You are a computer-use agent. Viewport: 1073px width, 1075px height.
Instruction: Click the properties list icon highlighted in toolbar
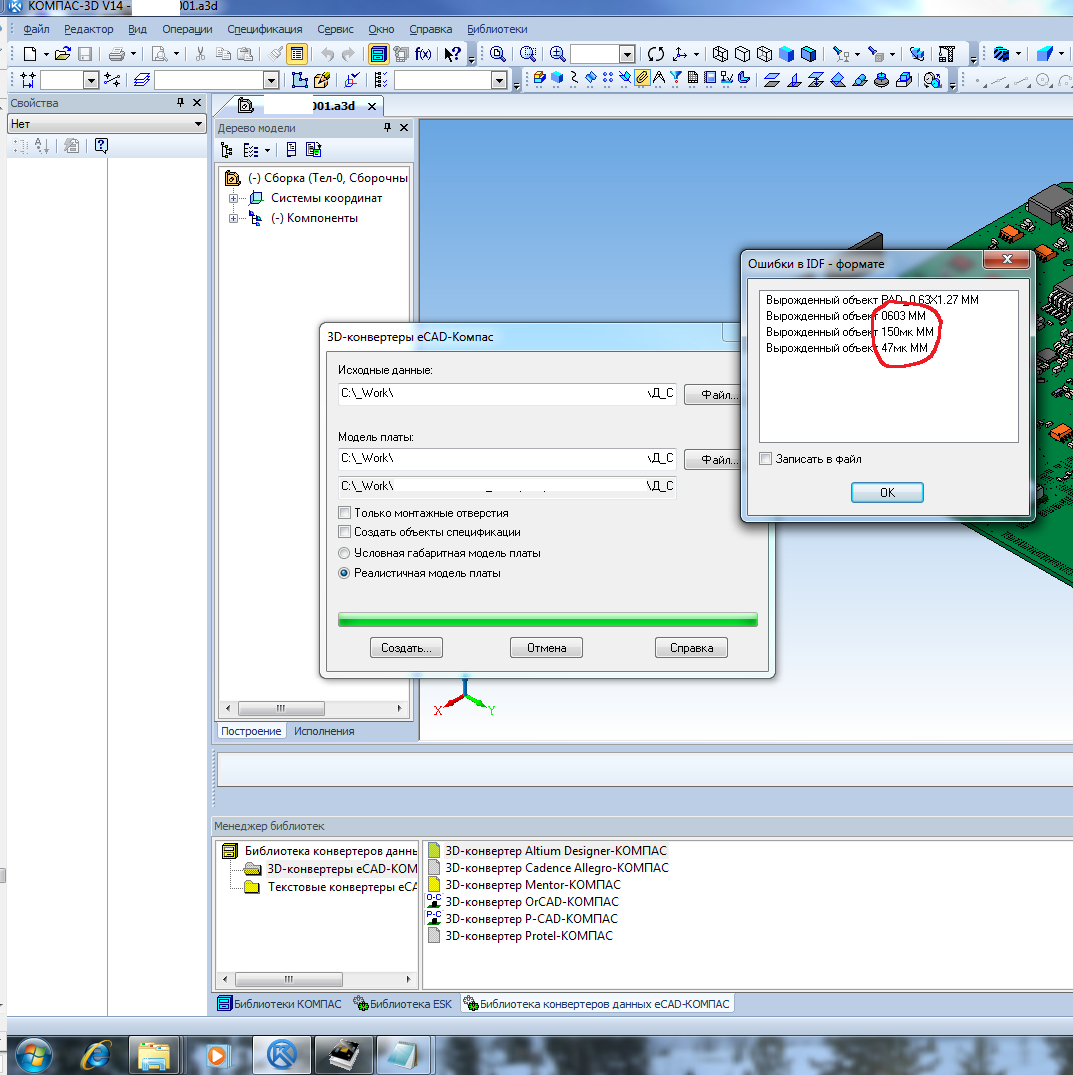pyautogui.click(x=297, y=53)
